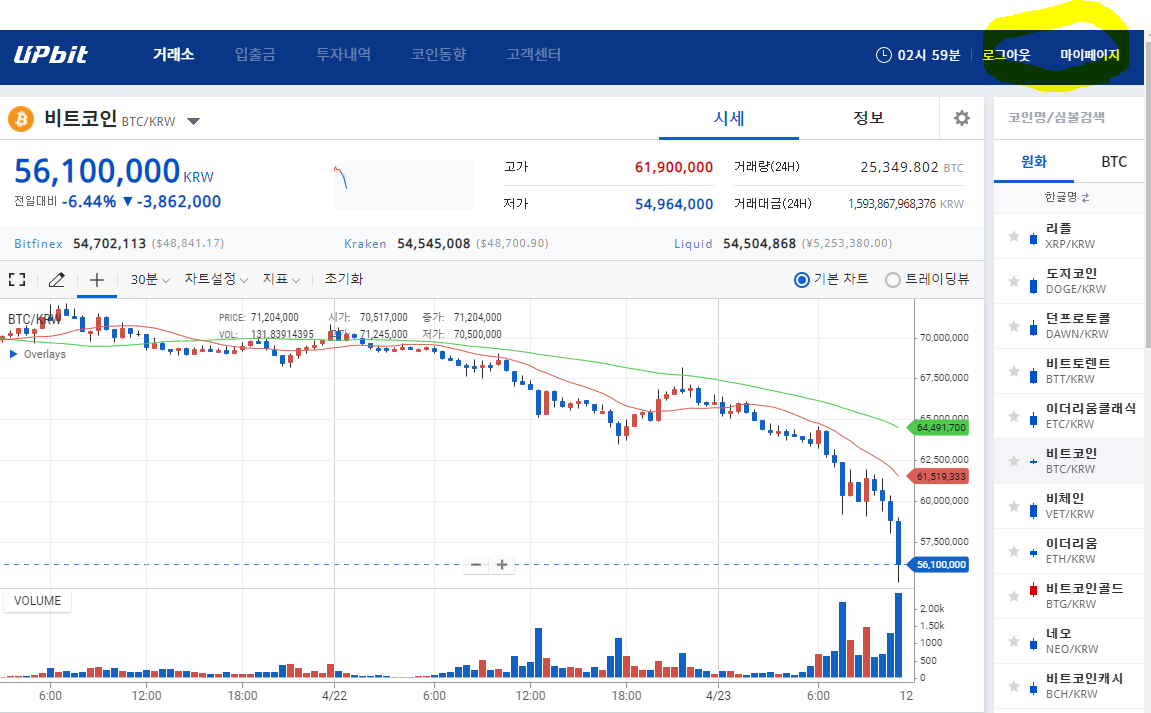Zoom out chart with minus button
This screenshot has width=1151, height=713.
click(x=476, y=565)
